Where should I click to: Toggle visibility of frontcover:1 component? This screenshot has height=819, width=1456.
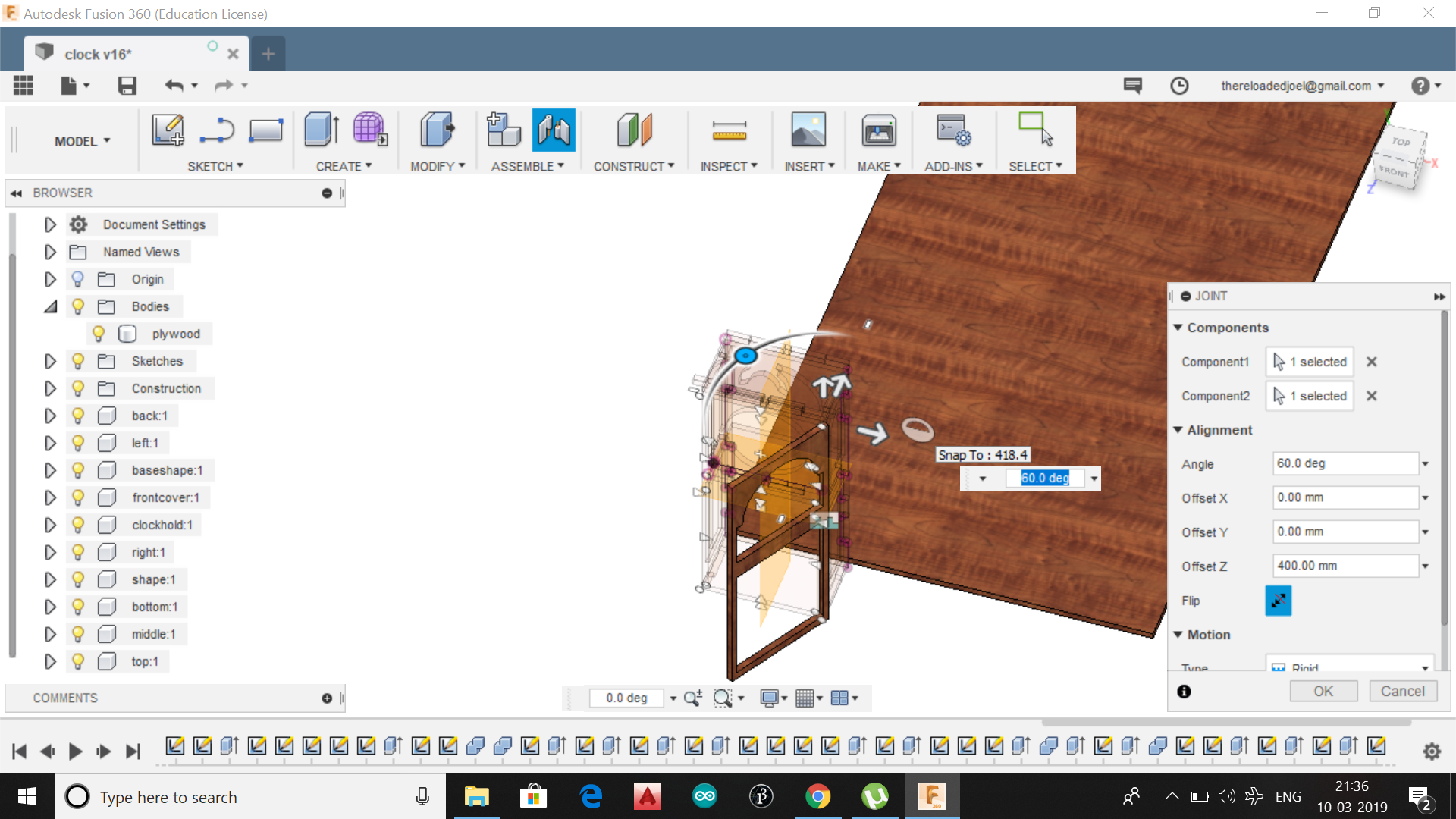(x=77, y=497)
